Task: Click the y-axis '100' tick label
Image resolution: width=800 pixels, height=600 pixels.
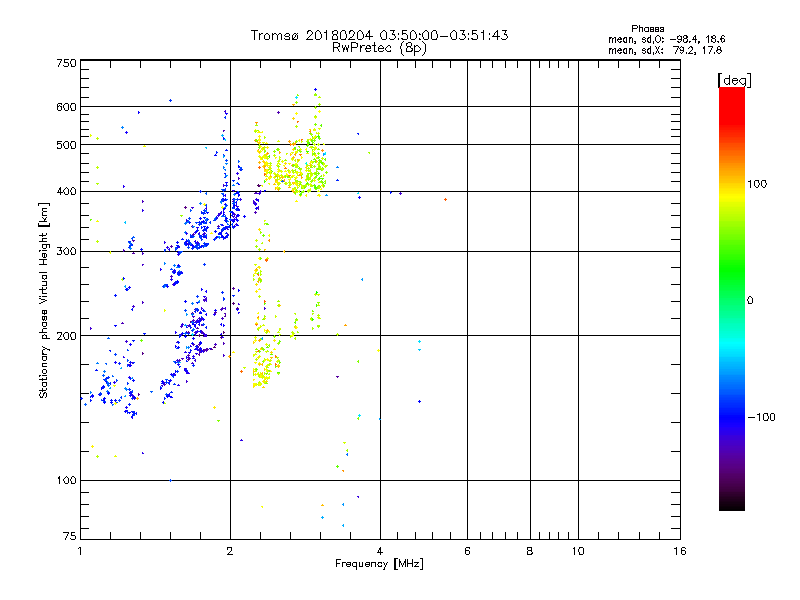Action: coord(67,481)
